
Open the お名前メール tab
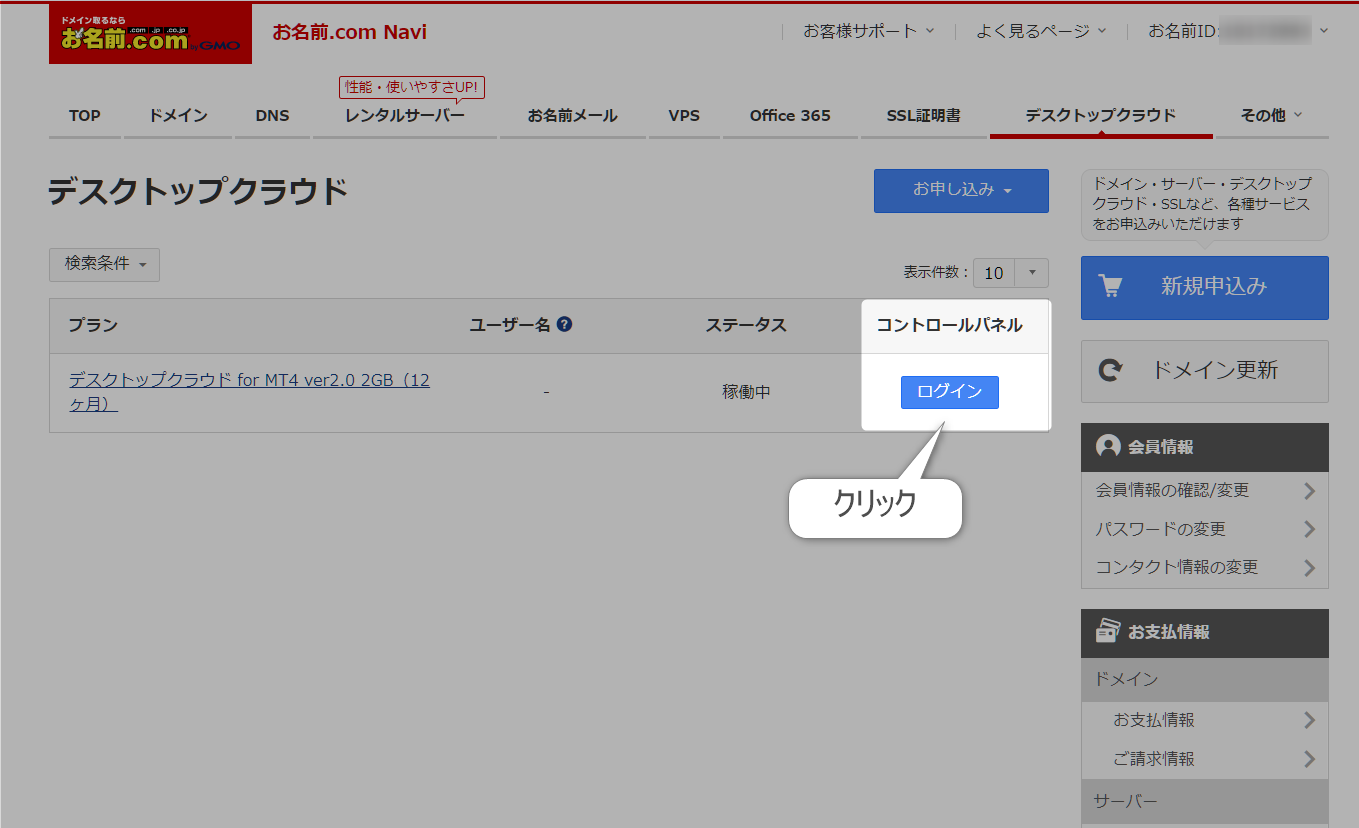coord(573,116)
